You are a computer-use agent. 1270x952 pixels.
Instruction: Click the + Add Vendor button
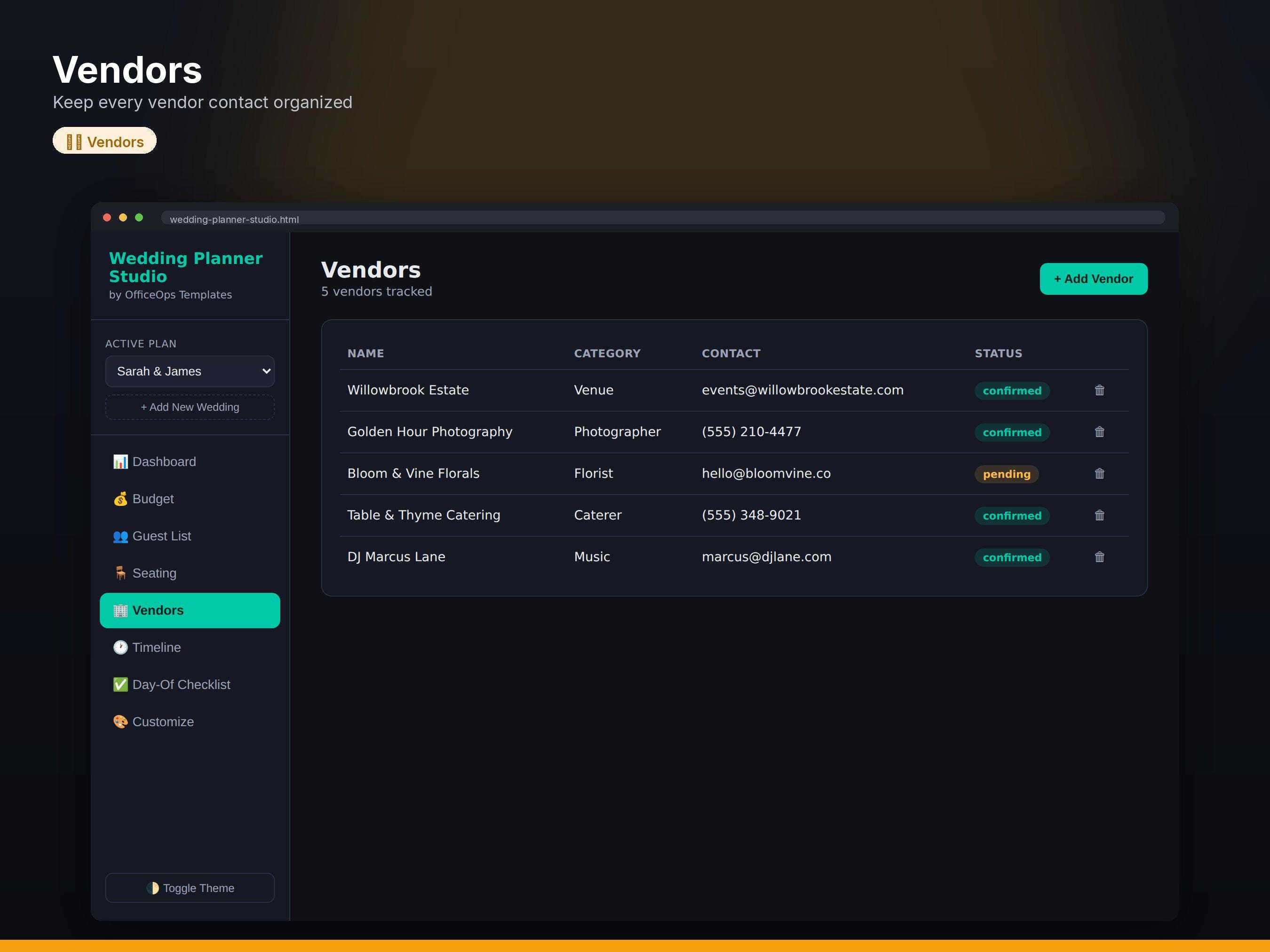[x=1093, y=279]
